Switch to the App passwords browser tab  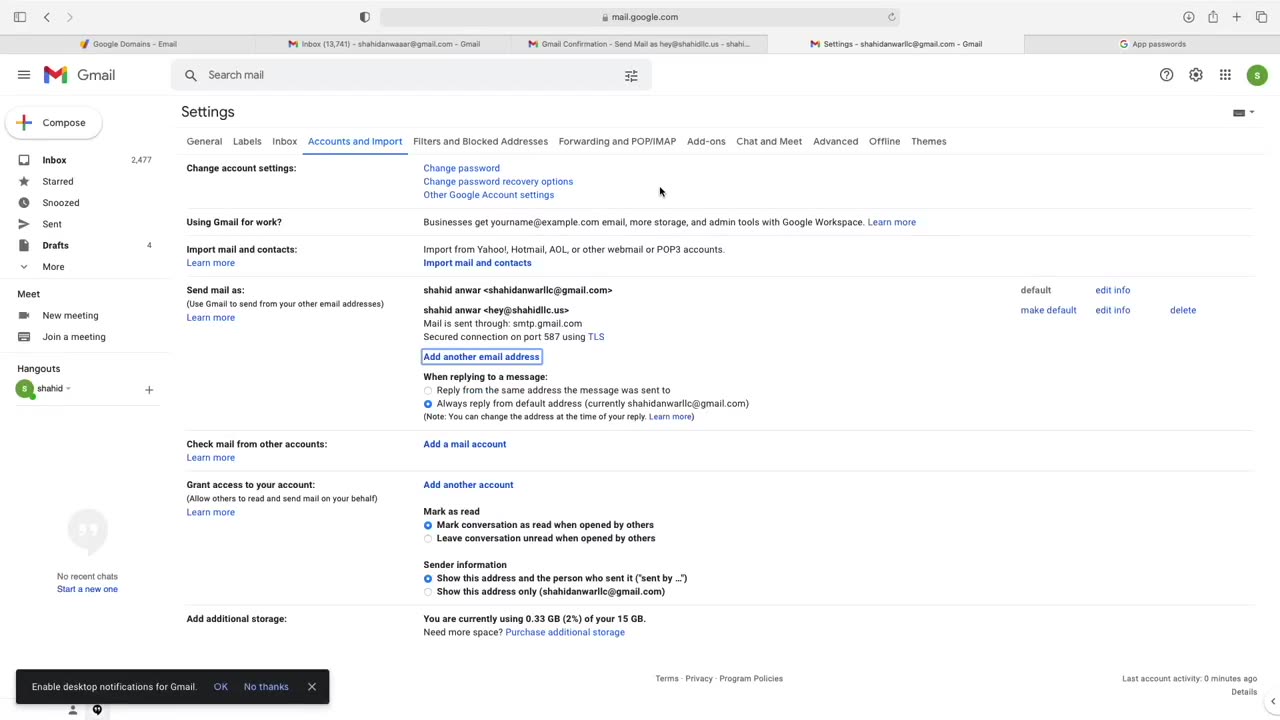(x=1152, y=44)
